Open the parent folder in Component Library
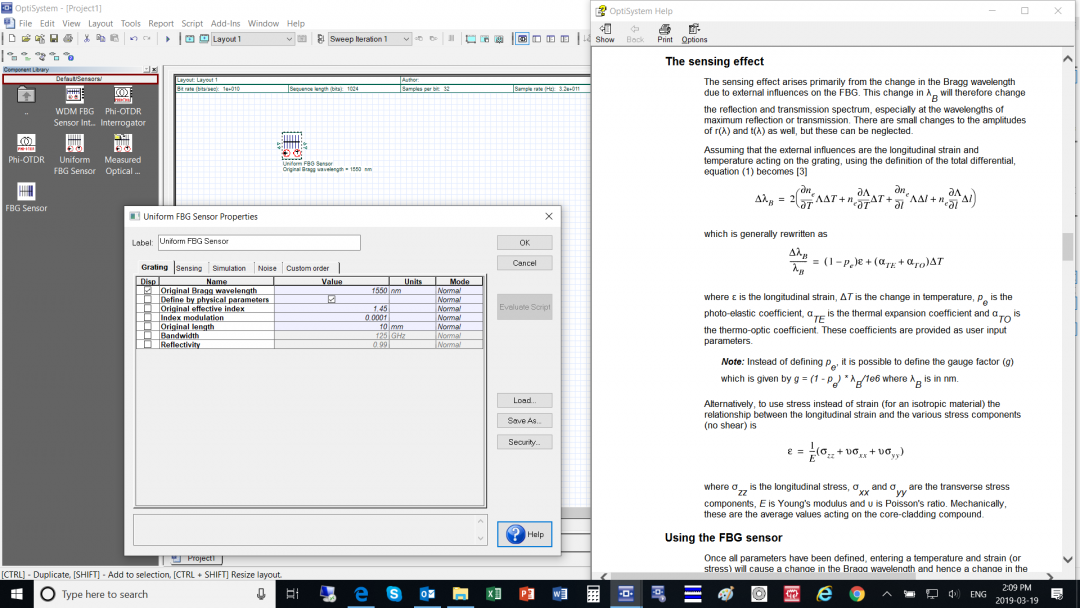 click(x=27, y=95)
